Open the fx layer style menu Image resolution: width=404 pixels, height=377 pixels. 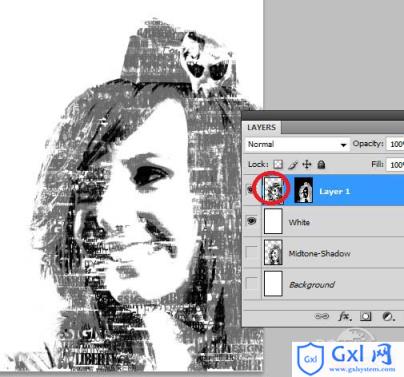click(x=345, y=316)
